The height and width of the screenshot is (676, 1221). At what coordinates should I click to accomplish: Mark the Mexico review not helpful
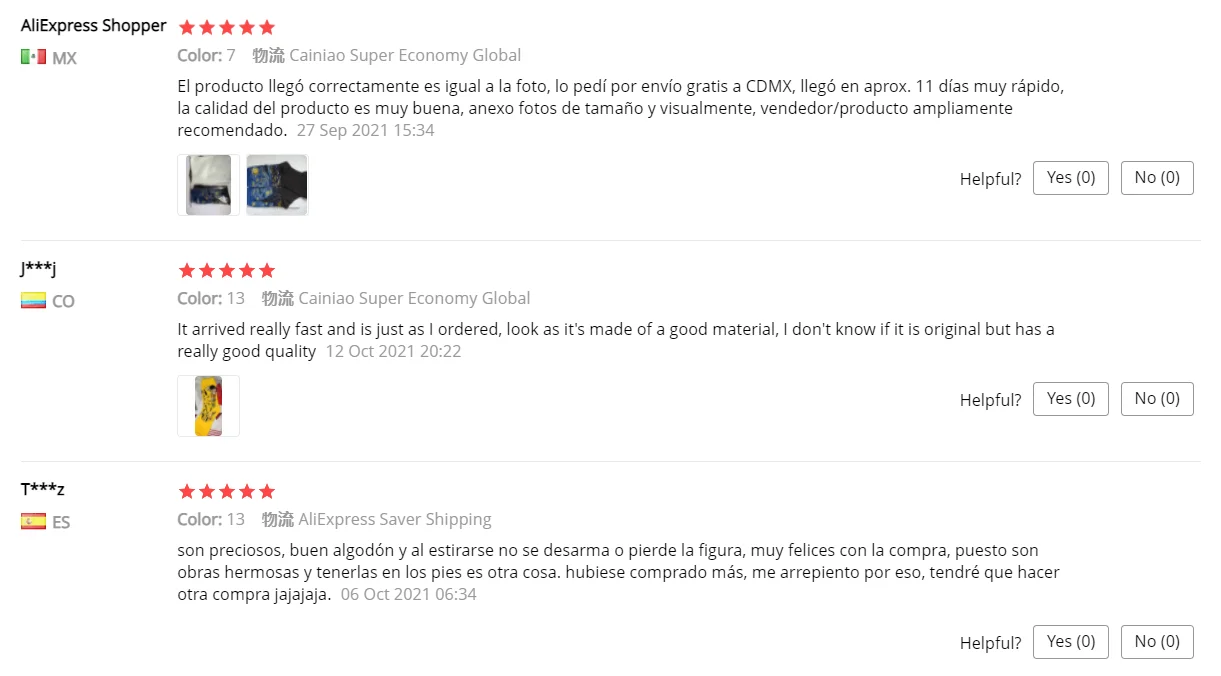pos(1156,178)
